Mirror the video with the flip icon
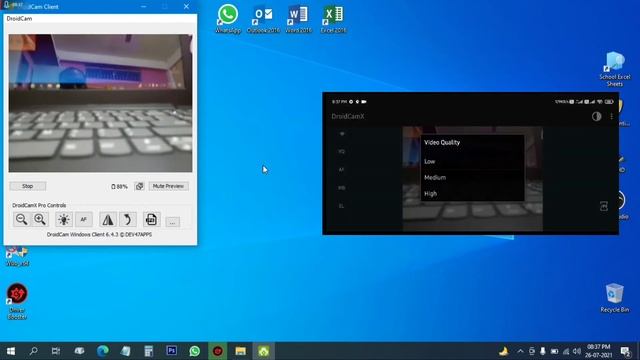640x360 pixels. point(108,220)
